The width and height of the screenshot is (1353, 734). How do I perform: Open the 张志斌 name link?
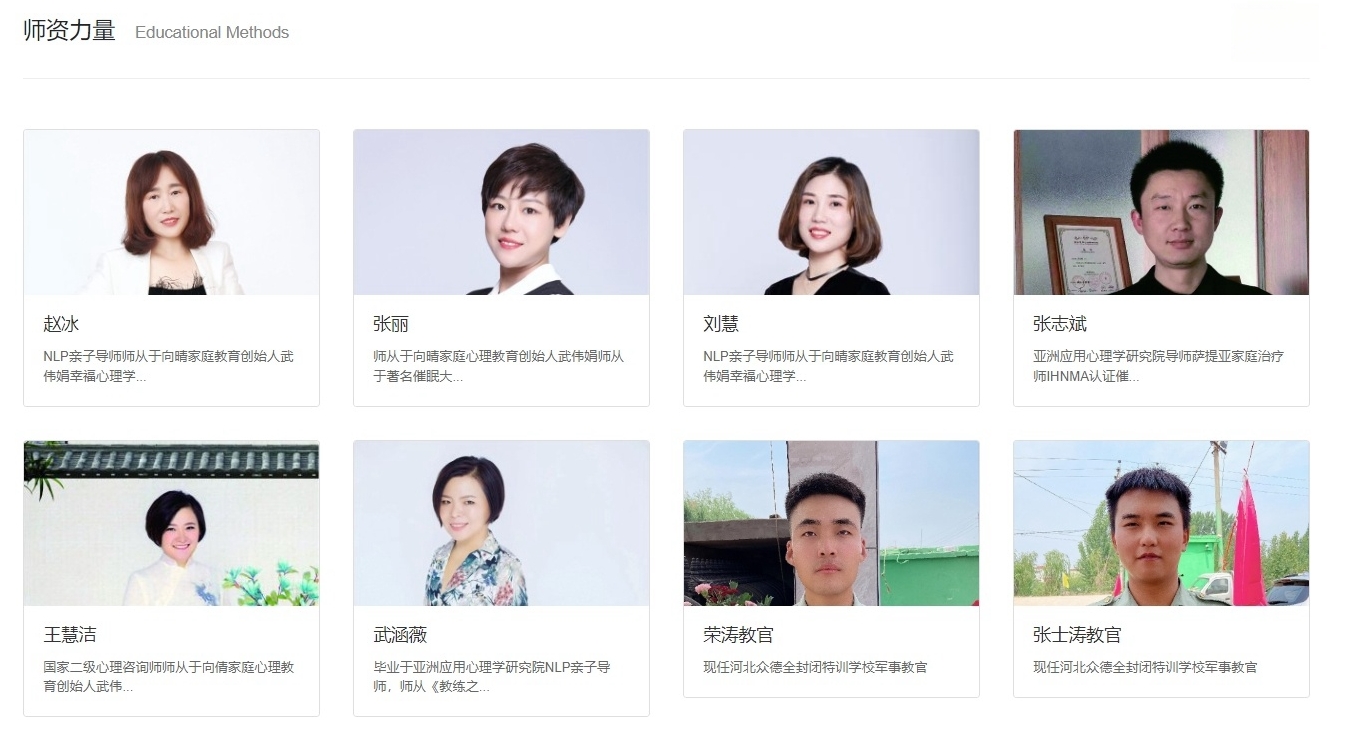(x=1060, y=324)
